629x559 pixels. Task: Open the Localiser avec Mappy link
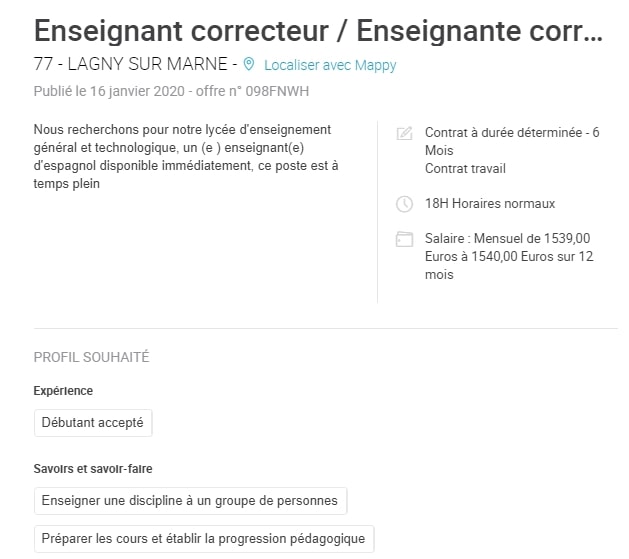pyautogui.click(x=330, y=65)
